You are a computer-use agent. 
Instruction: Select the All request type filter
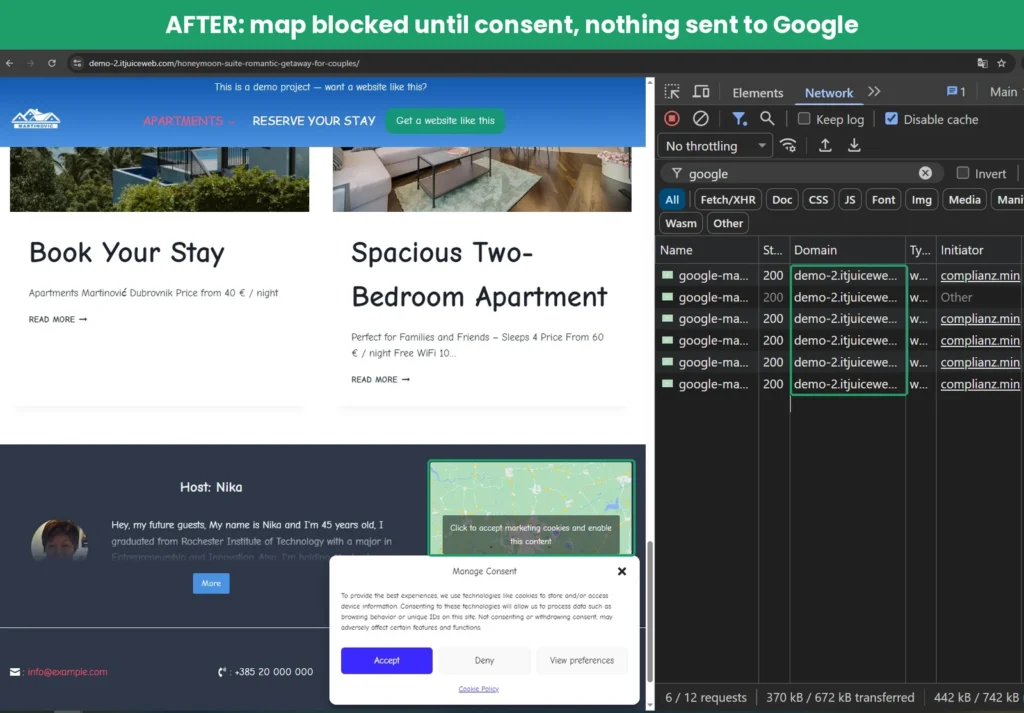coord(672,200)
